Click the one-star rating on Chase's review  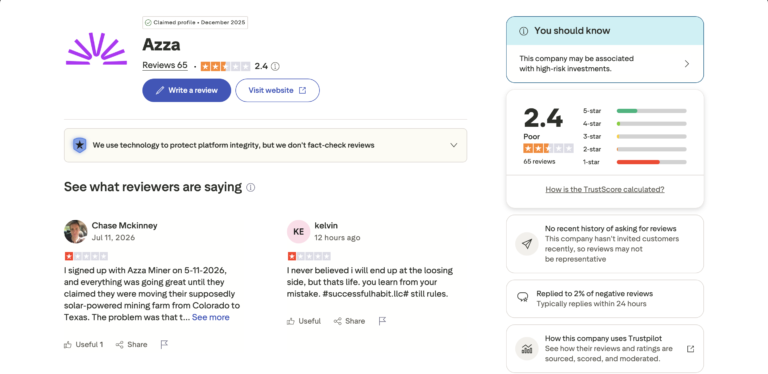86,256
